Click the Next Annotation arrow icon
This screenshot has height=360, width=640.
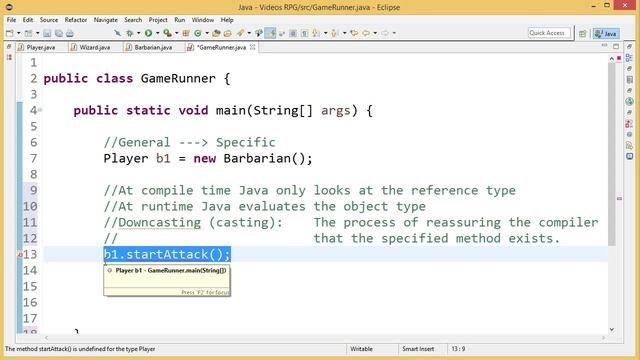[x=316, y=33]
